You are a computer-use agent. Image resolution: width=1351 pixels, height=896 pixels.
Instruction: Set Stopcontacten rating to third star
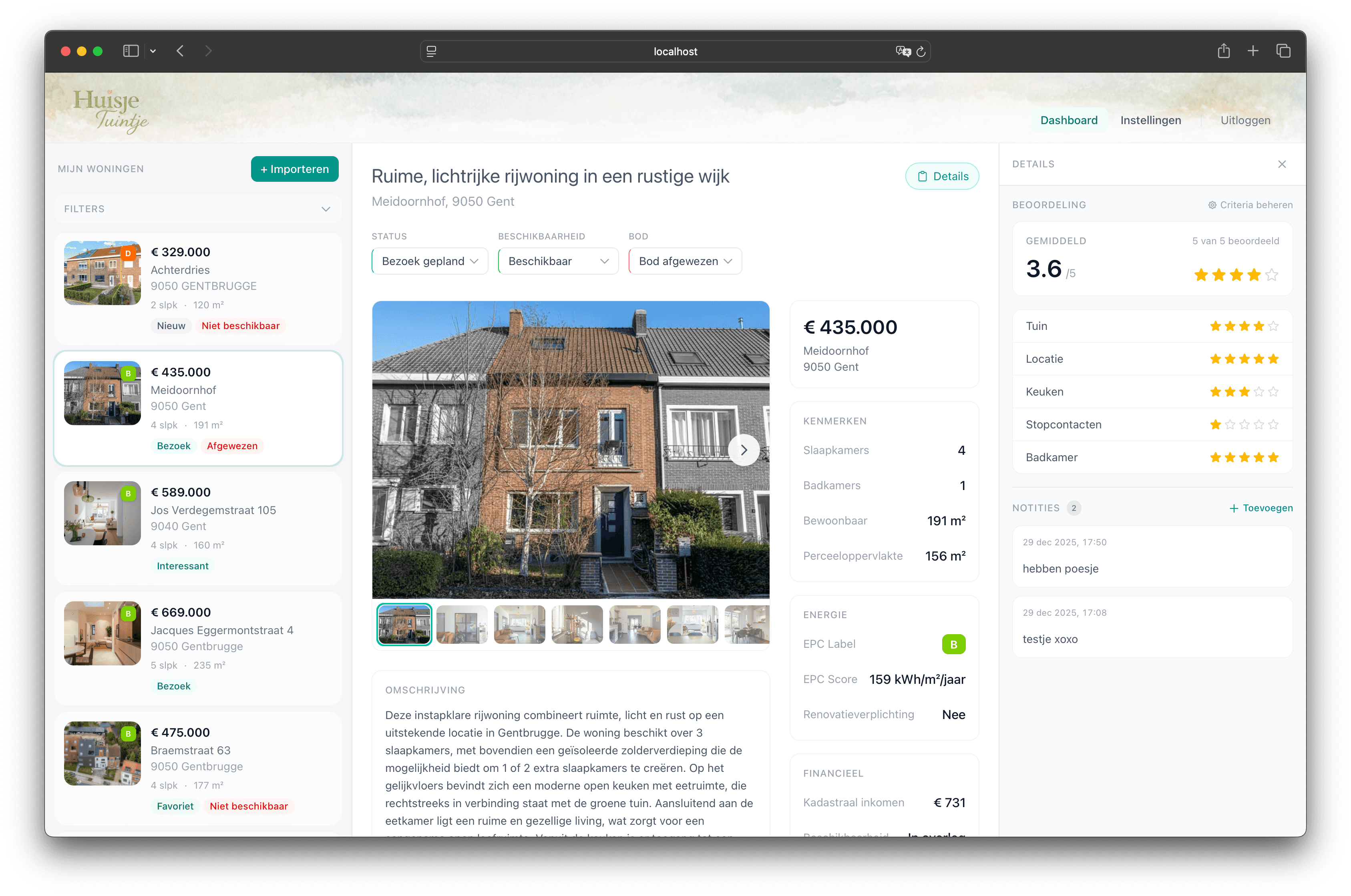click(1244, 424)
